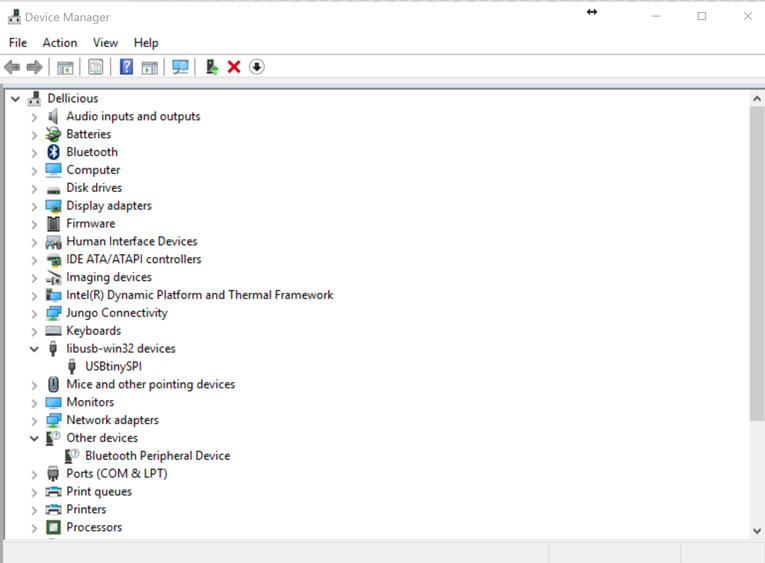Open the Help menu
This screenshot has width=765, height=563.
click(x=146, y=43)
